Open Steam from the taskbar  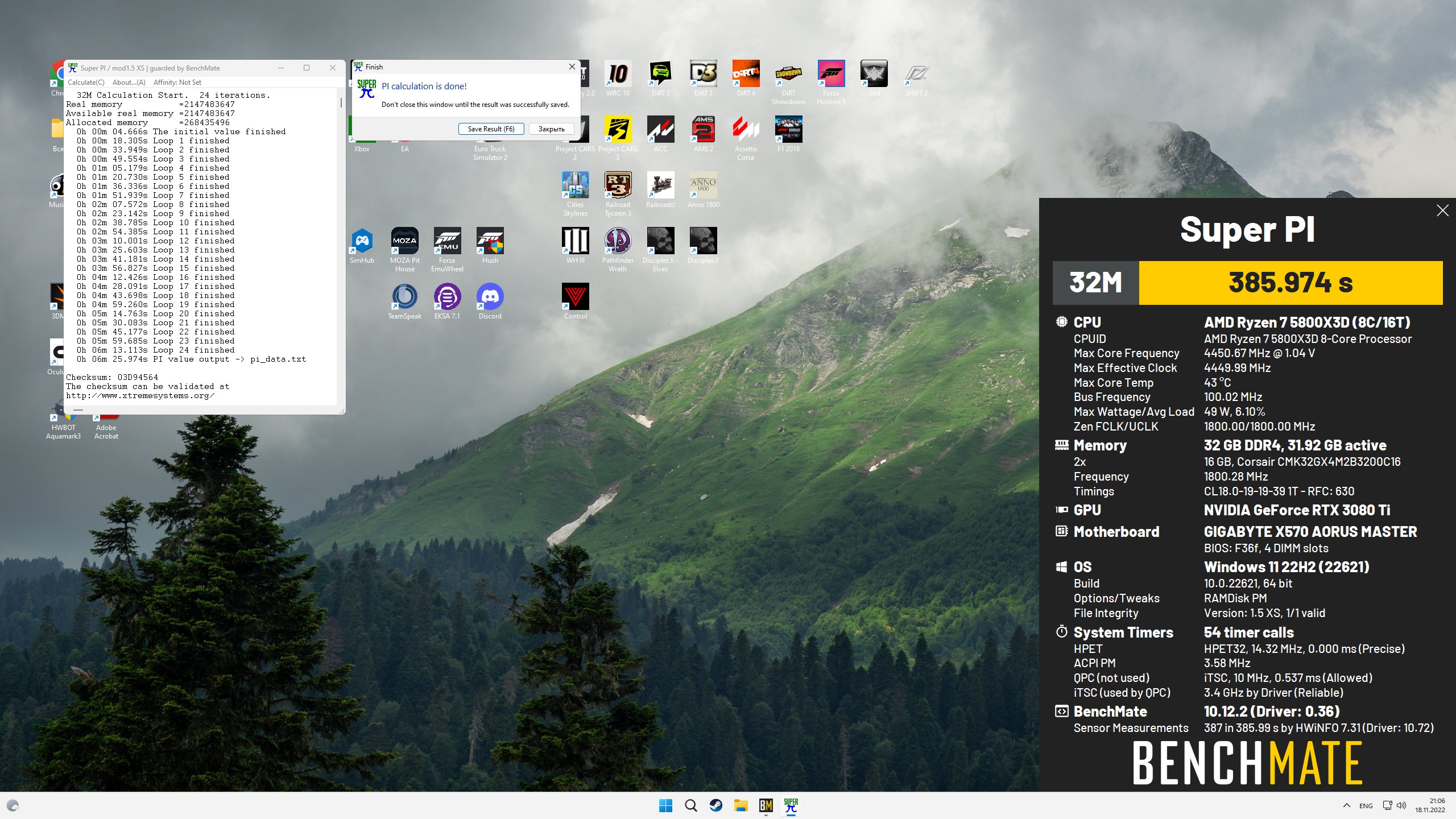point(715,805)
